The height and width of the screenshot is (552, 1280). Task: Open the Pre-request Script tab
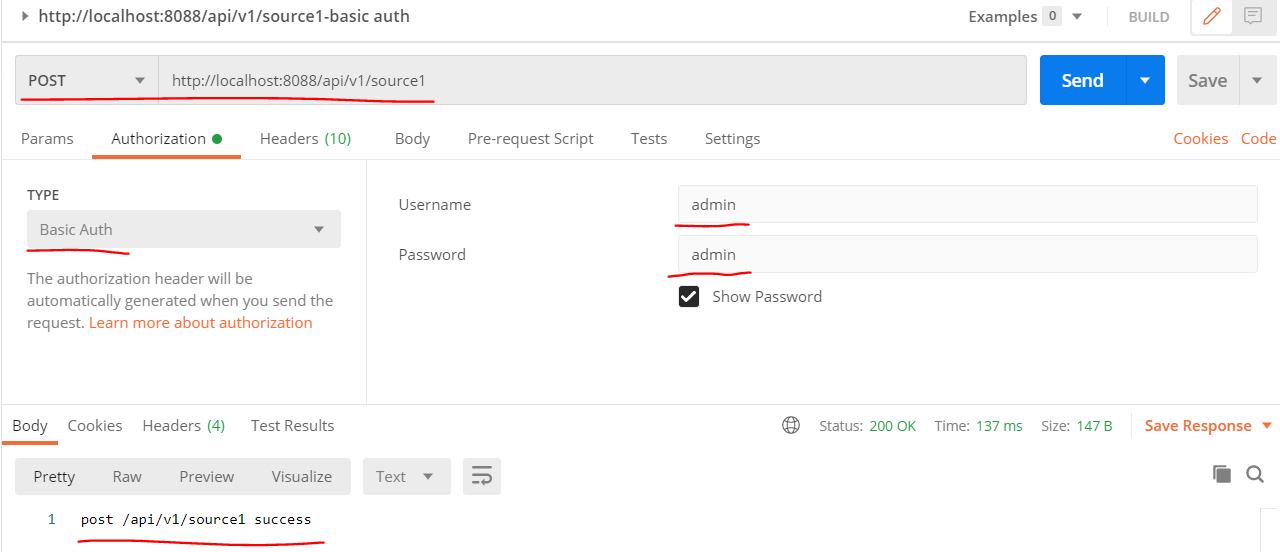pos(530,139)
